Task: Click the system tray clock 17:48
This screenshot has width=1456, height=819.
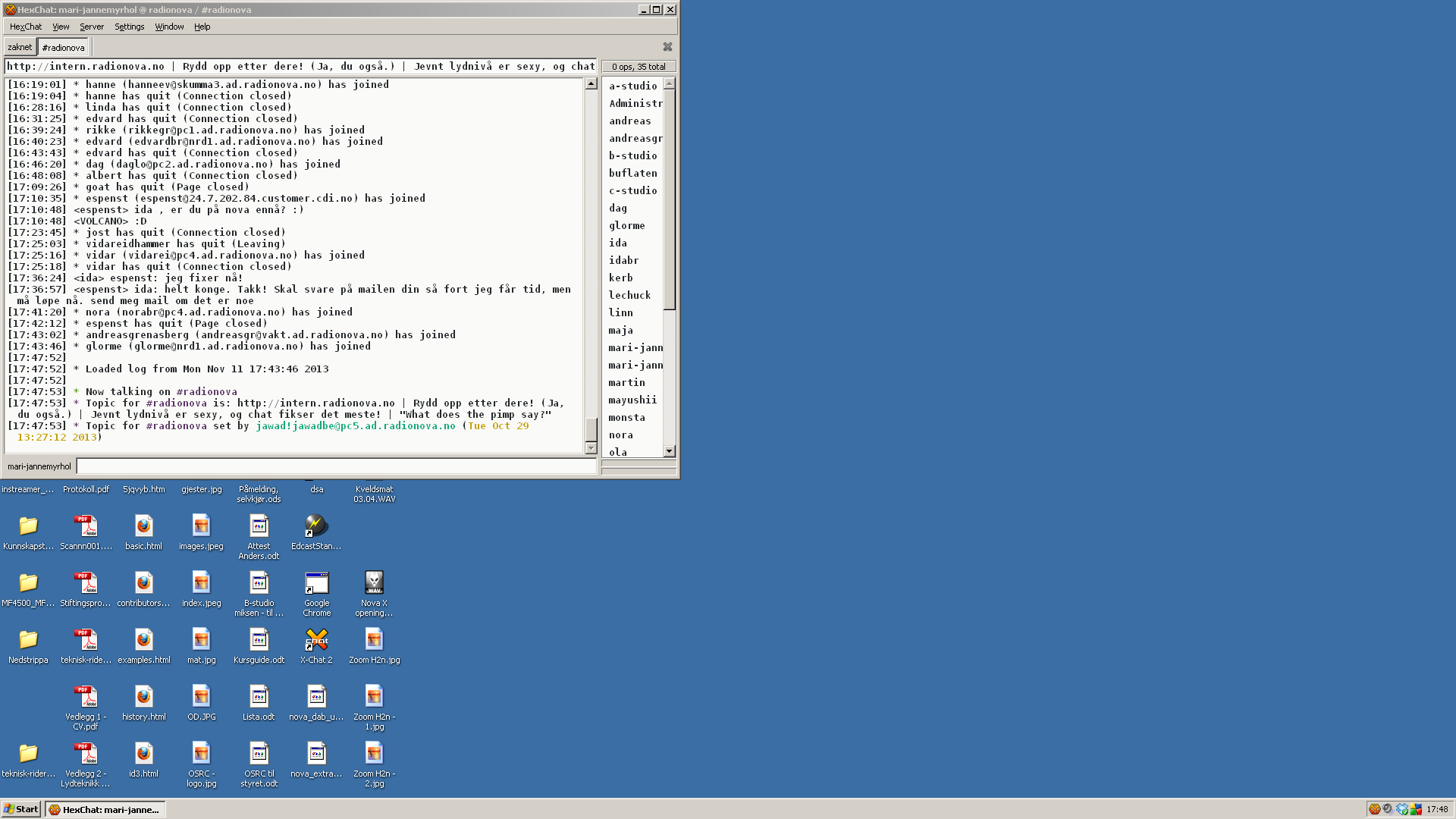Action: pos(1437,809)
